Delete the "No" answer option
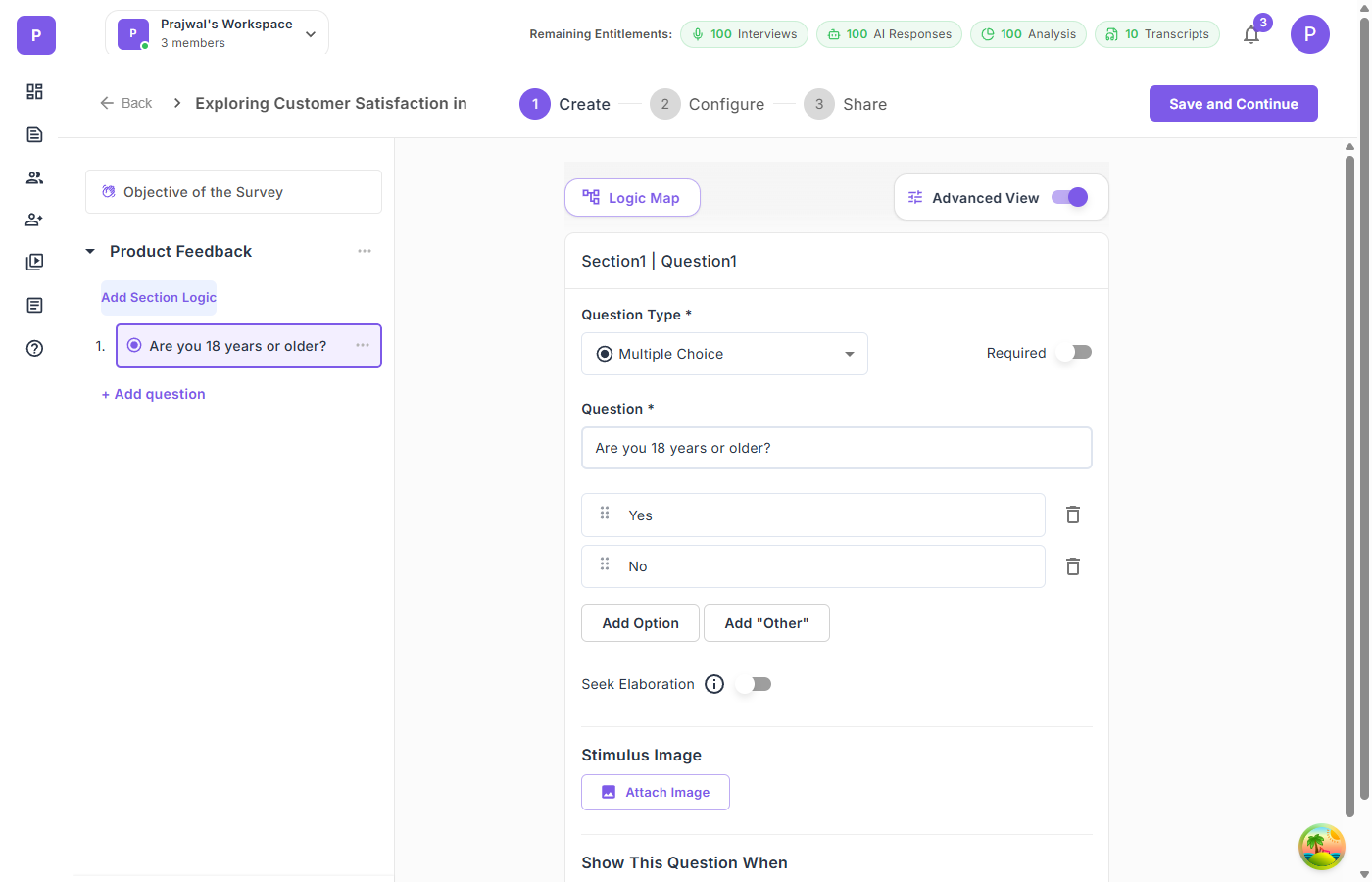Viewport: 1372px width, 882px height. pyautogui.click(x=1073, y=566)
